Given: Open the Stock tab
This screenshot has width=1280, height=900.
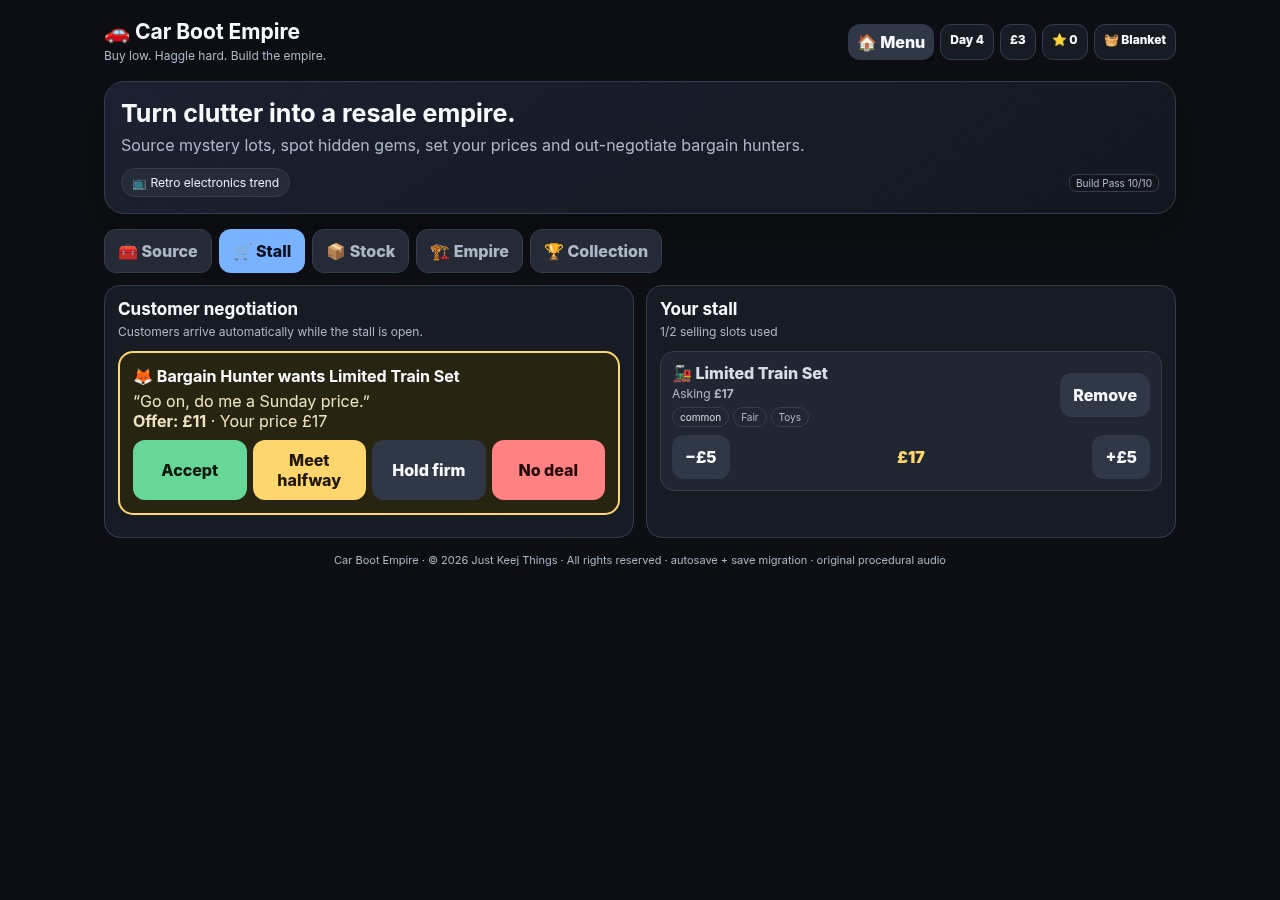Looking at the screenshot, I should [x=361, y=251].
